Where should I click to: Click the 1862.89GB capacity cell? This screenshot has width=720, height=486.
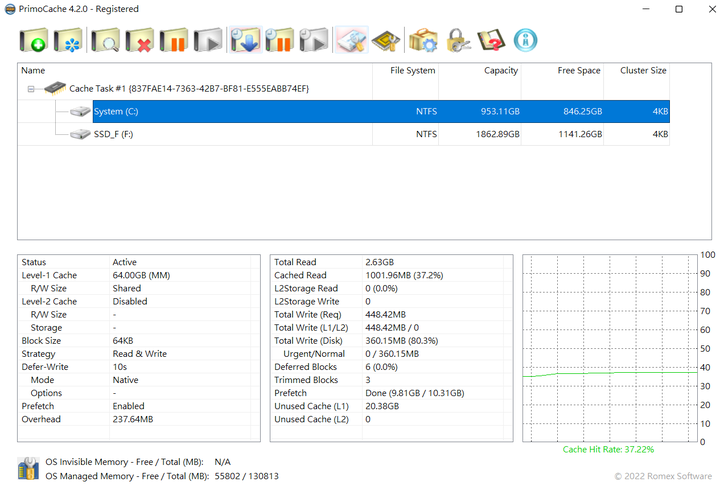coord(498,134)
